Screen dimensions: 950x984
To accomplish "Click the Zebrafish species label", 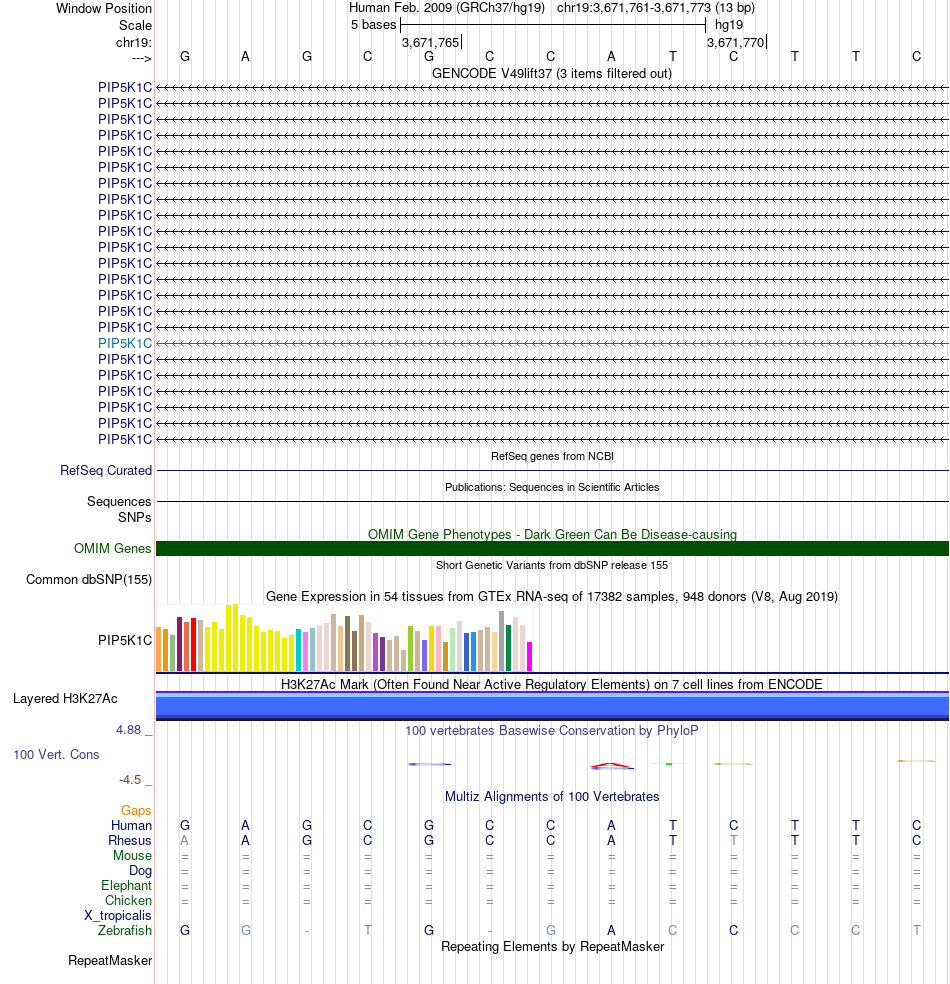I will (x=125, y=931).
